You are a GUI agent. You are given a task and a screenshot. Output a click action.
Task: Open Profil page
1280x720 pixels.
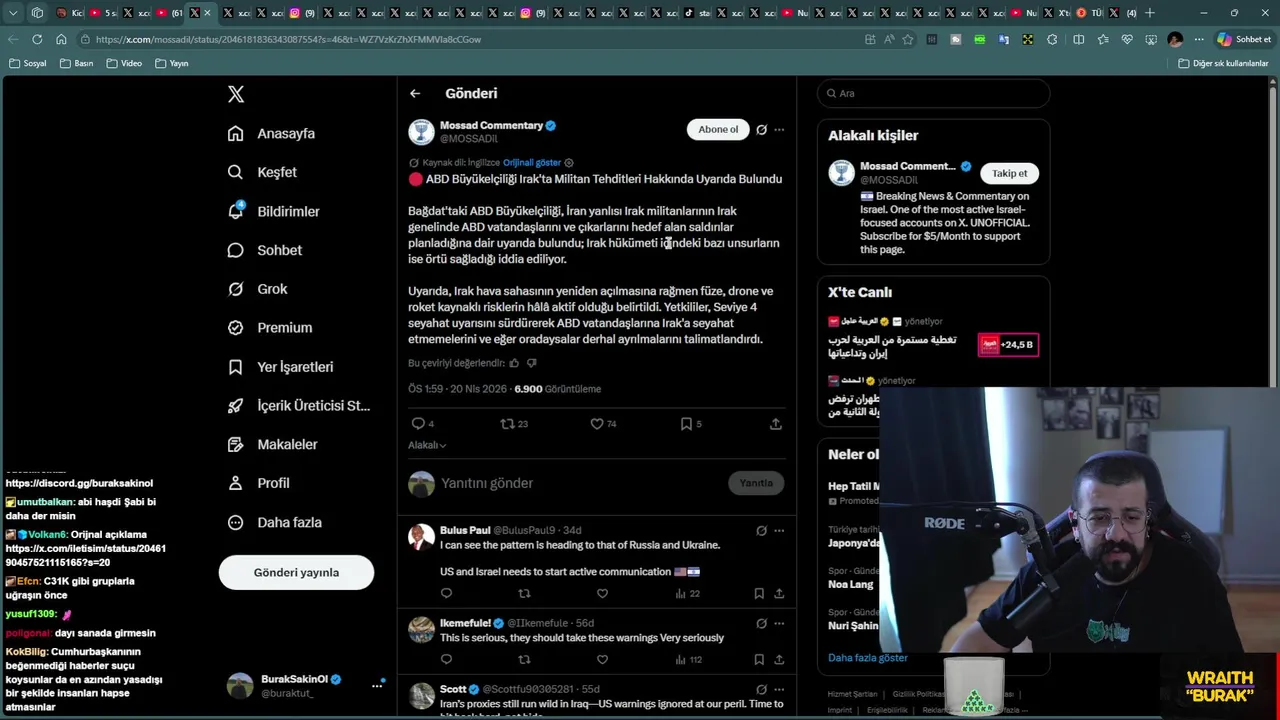(258, 483)
